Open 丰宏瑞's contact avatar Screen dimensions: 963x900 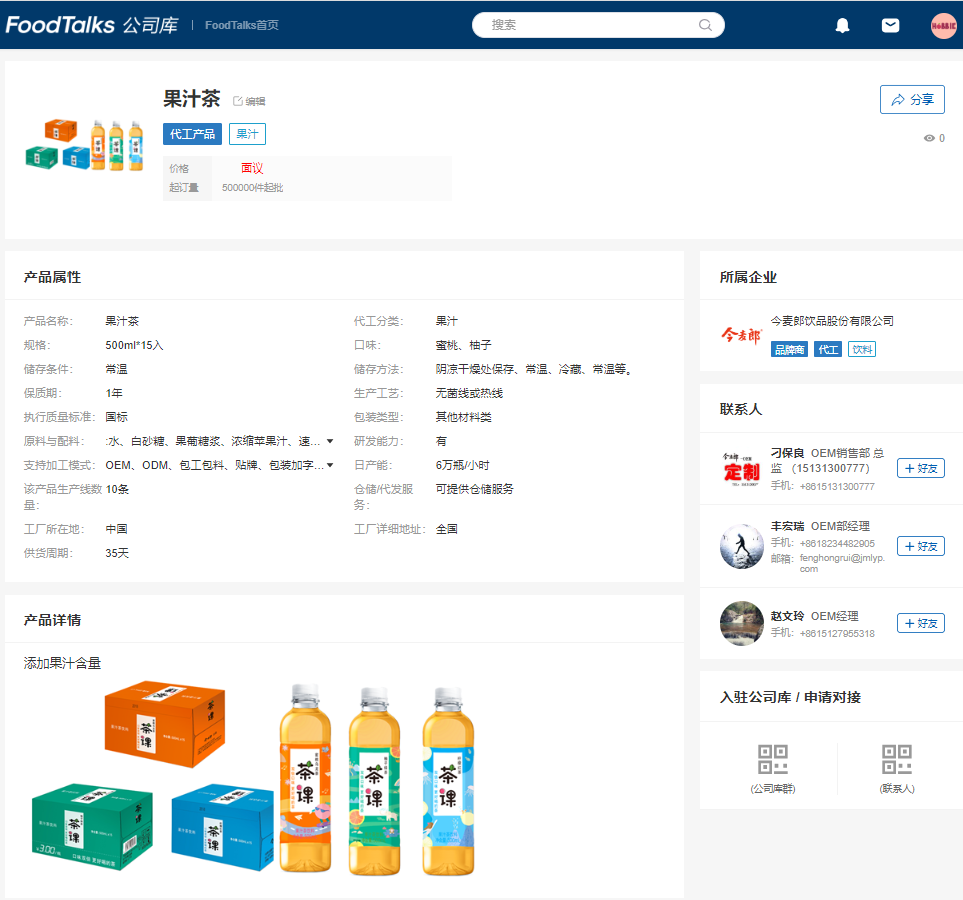tap(742, 546)
